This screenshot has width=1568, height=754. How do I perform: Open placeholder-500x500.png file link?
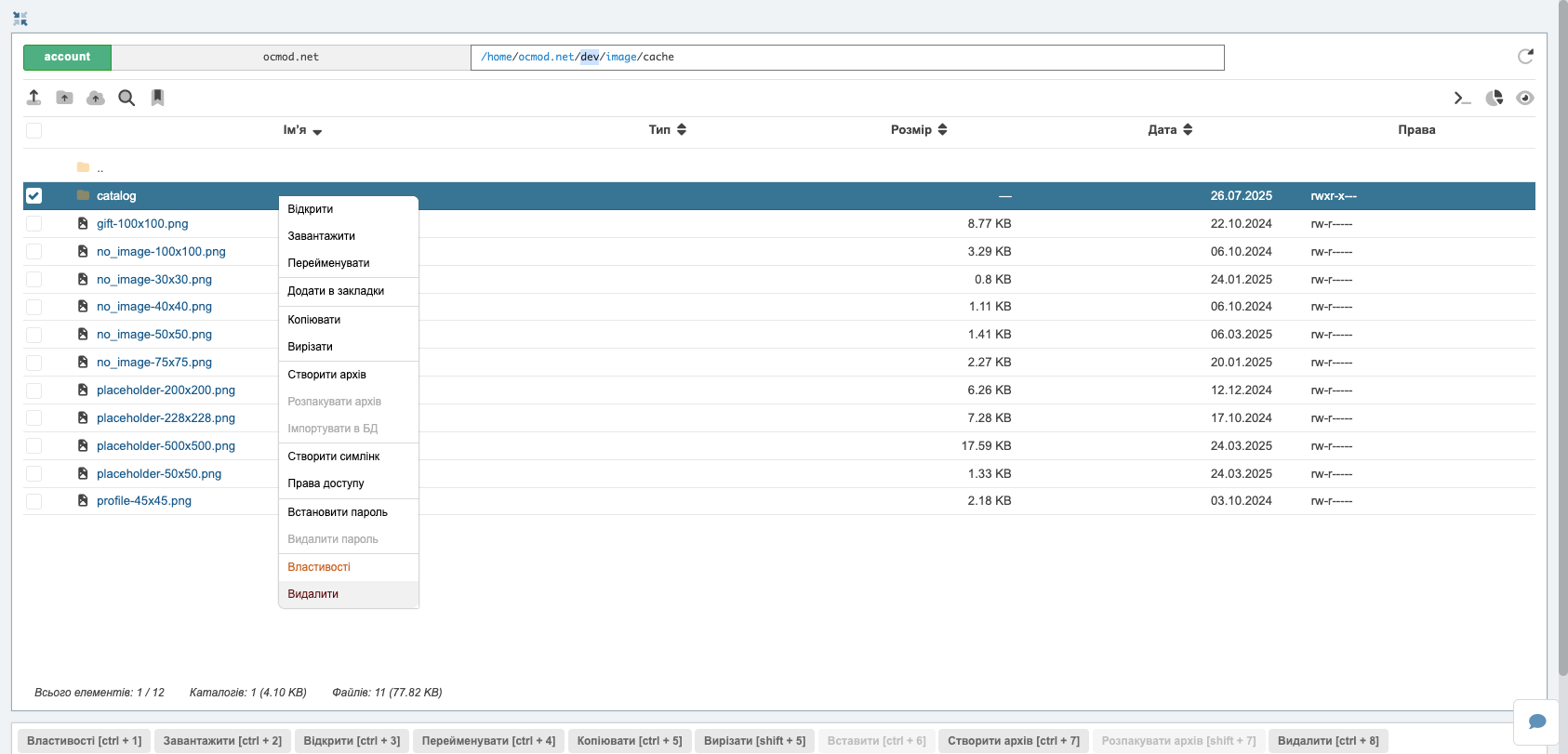166,446
